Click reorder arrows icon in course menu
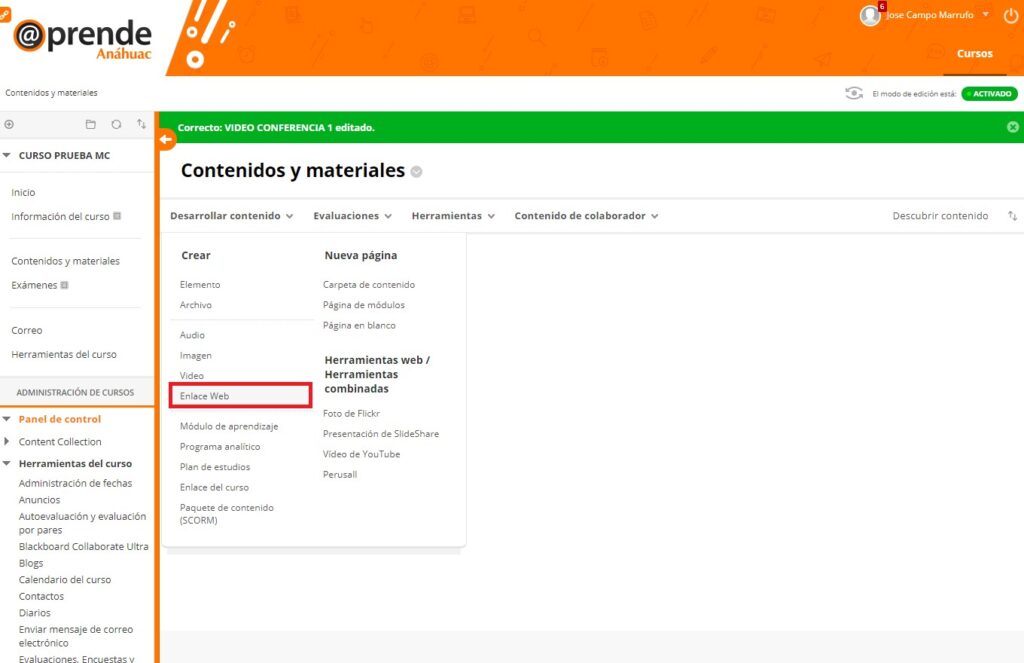 click(x=141, y=125)
